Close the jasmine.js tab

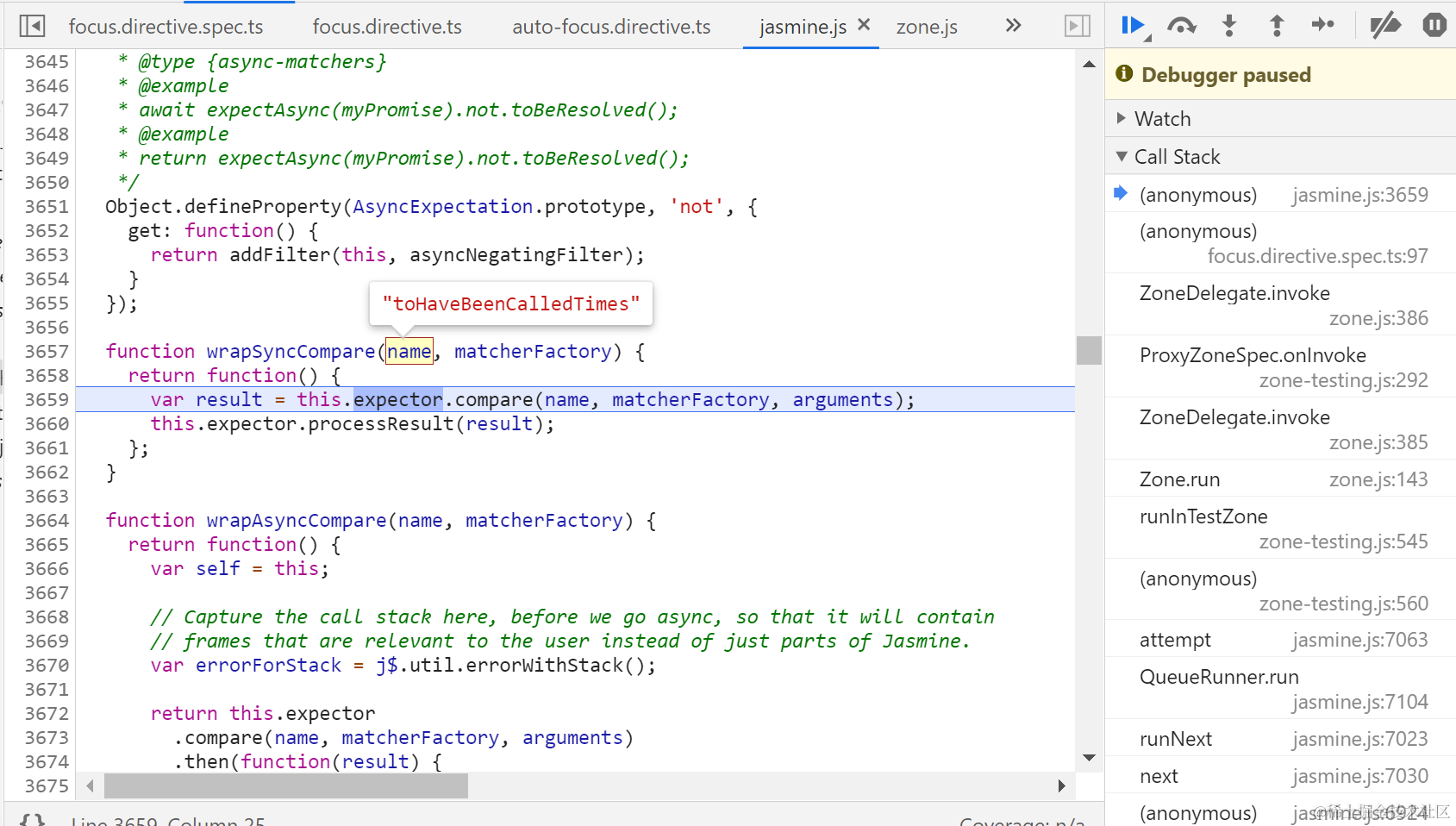click(x=864, y=25)
